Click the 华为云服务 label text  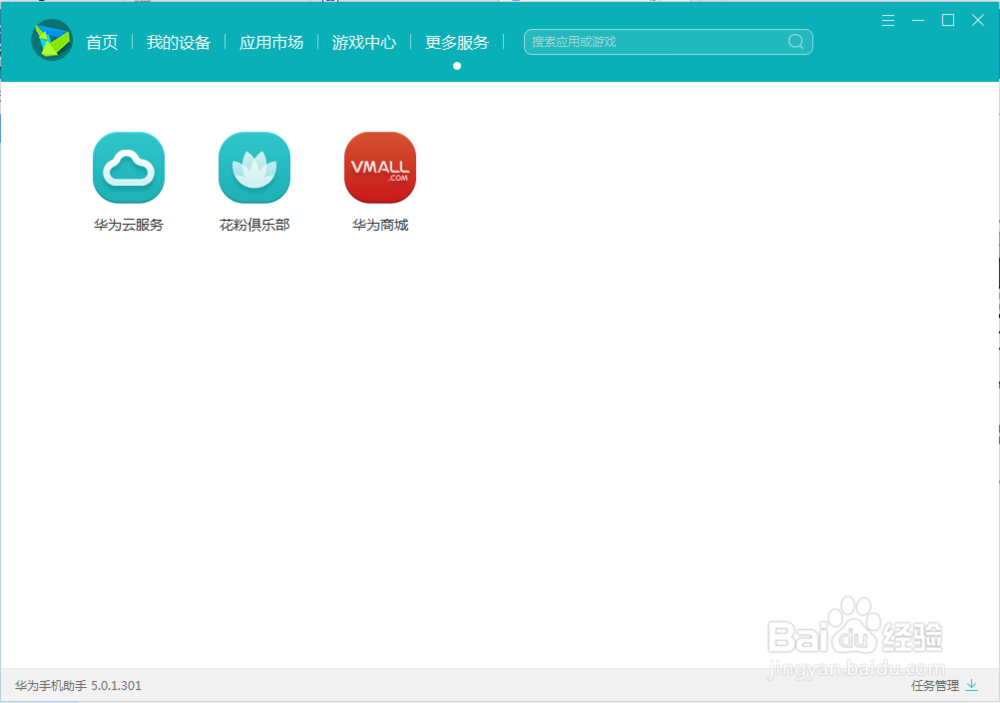[x=128, y=224]
